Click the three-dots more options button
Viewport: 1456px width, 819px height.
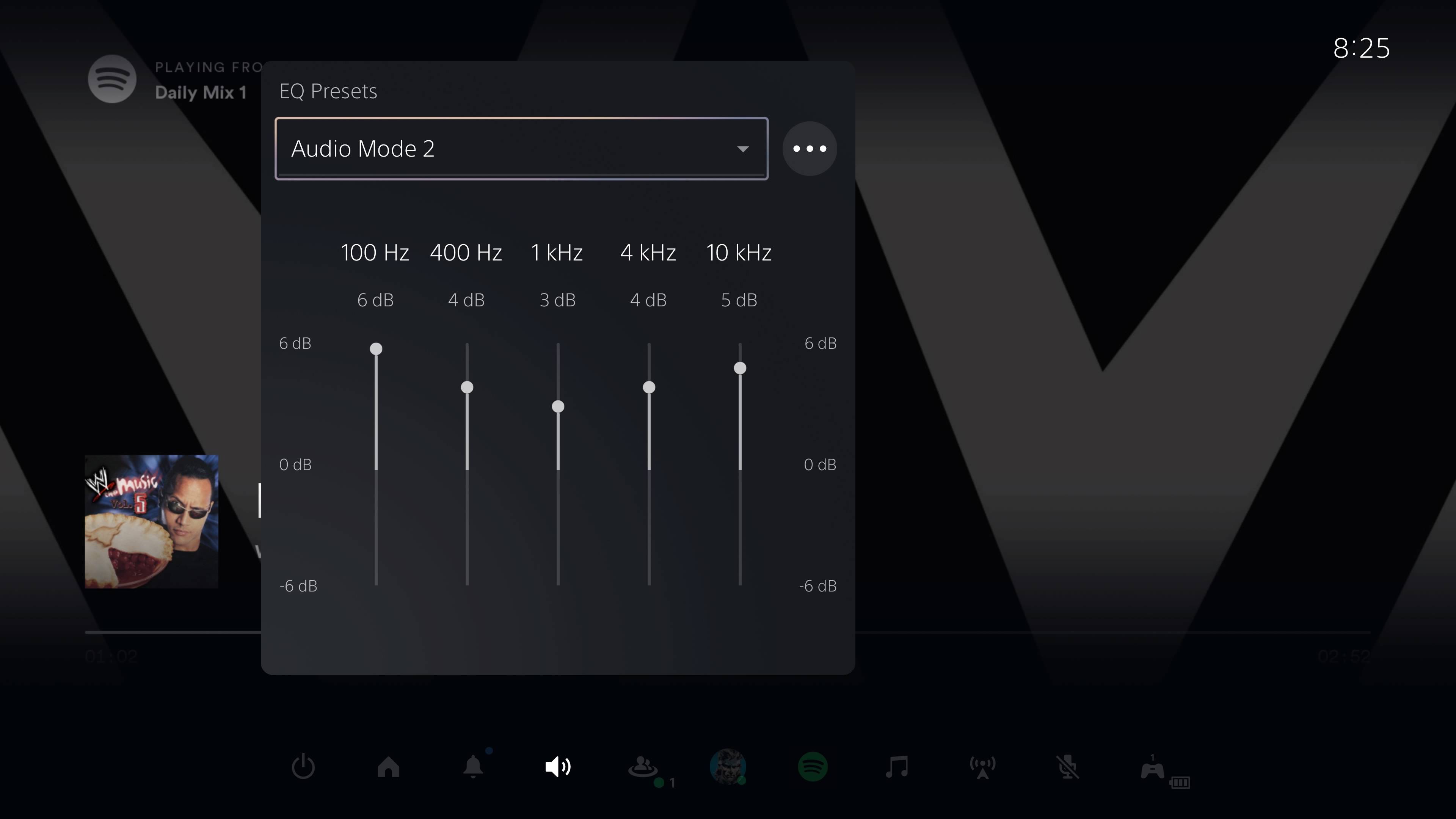click(809, 148)
